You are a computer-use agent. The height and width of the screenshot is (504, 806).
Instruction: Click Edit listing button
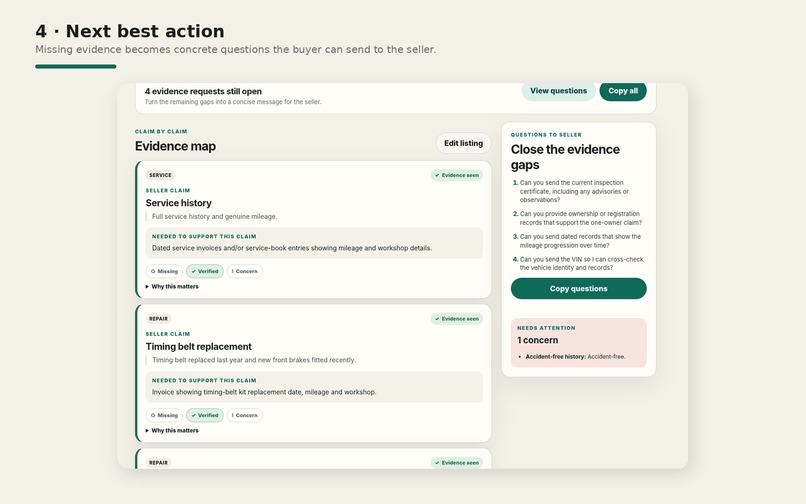(463, 143)
